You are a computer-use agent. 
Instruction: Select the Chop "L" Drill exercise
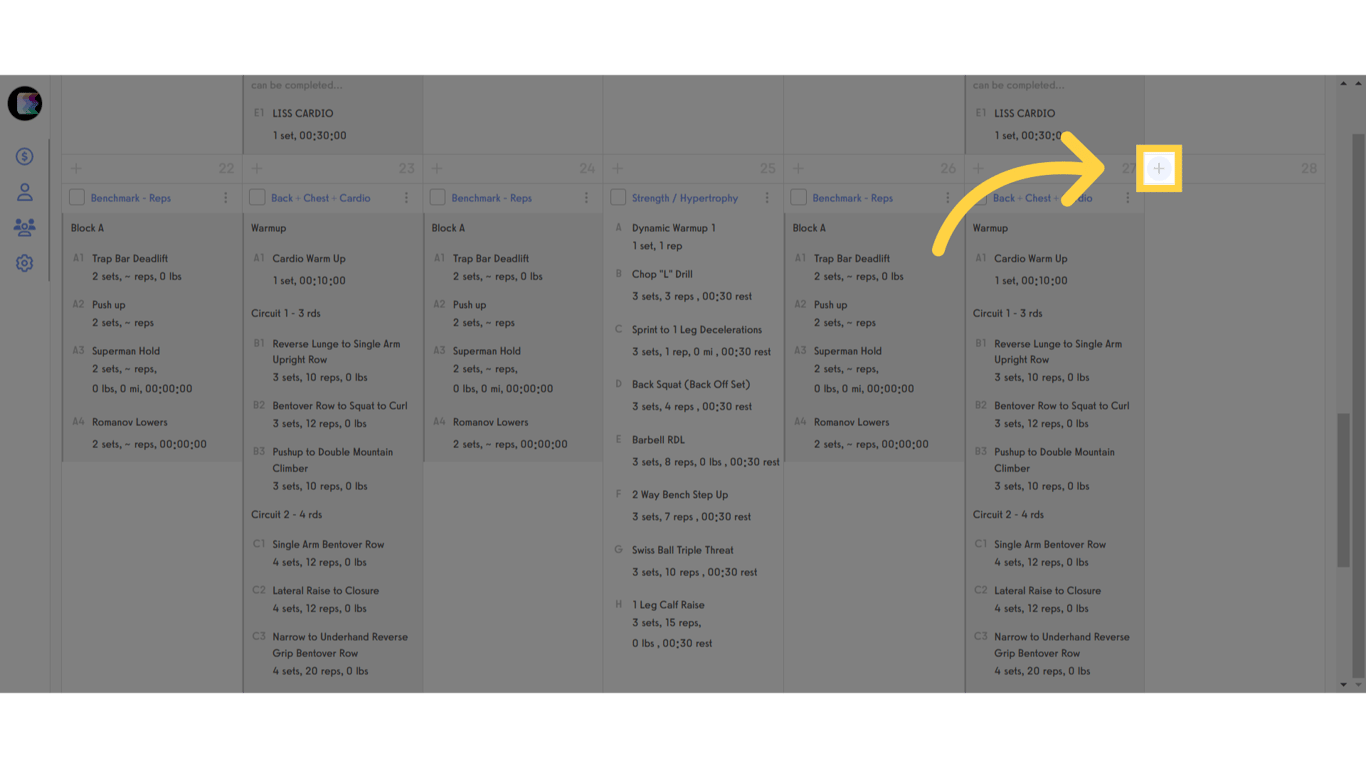tap(662, 274)
